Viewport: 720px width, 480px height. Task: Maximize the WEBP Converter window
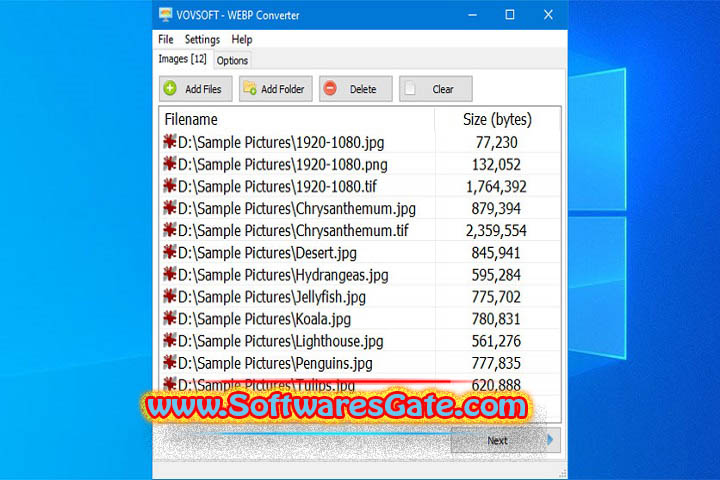coord(510,15)
